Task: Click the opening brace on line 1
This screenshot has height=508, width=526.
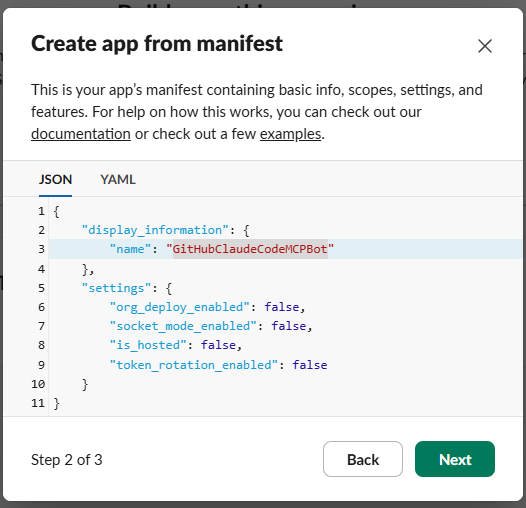Action: coord(57,211)
